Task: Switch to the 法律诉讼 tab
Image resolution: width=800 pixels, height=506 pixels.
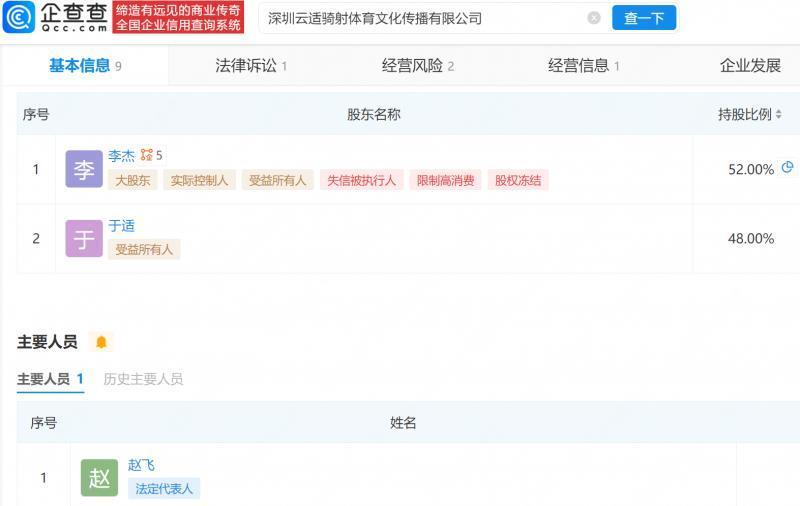Action: tap(251, 66)
